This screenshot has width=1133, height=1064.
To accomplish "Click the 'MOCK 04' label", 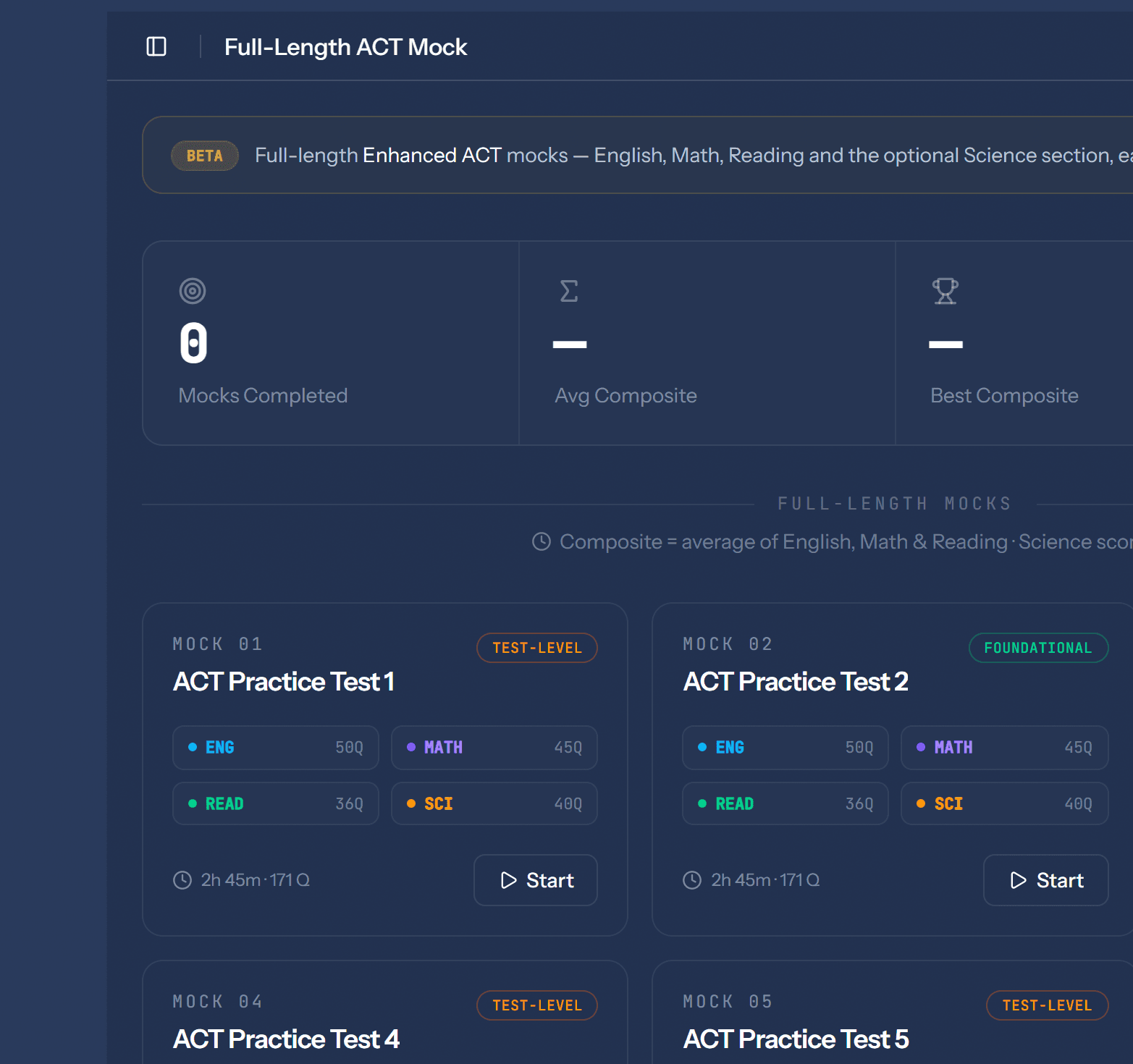I will 218,1002.
